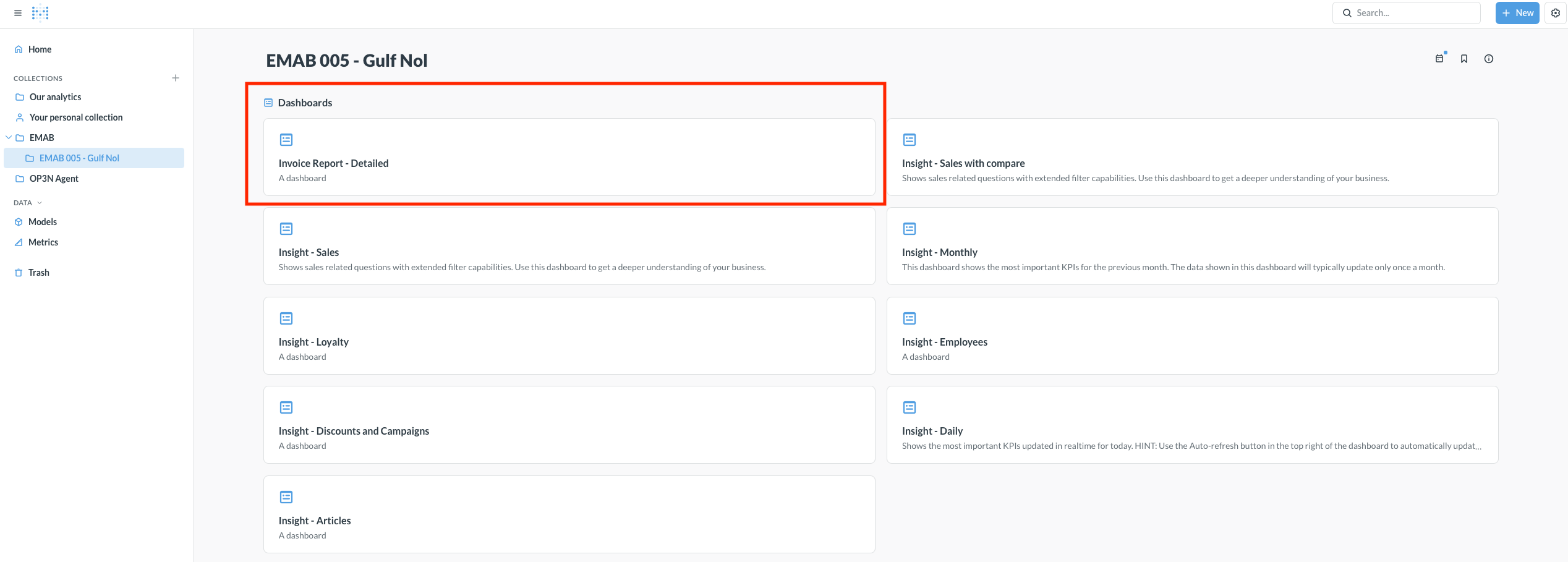Collapse the DATA section chevron
This screenshot has height=562, width=1568.
coord(40,203)
